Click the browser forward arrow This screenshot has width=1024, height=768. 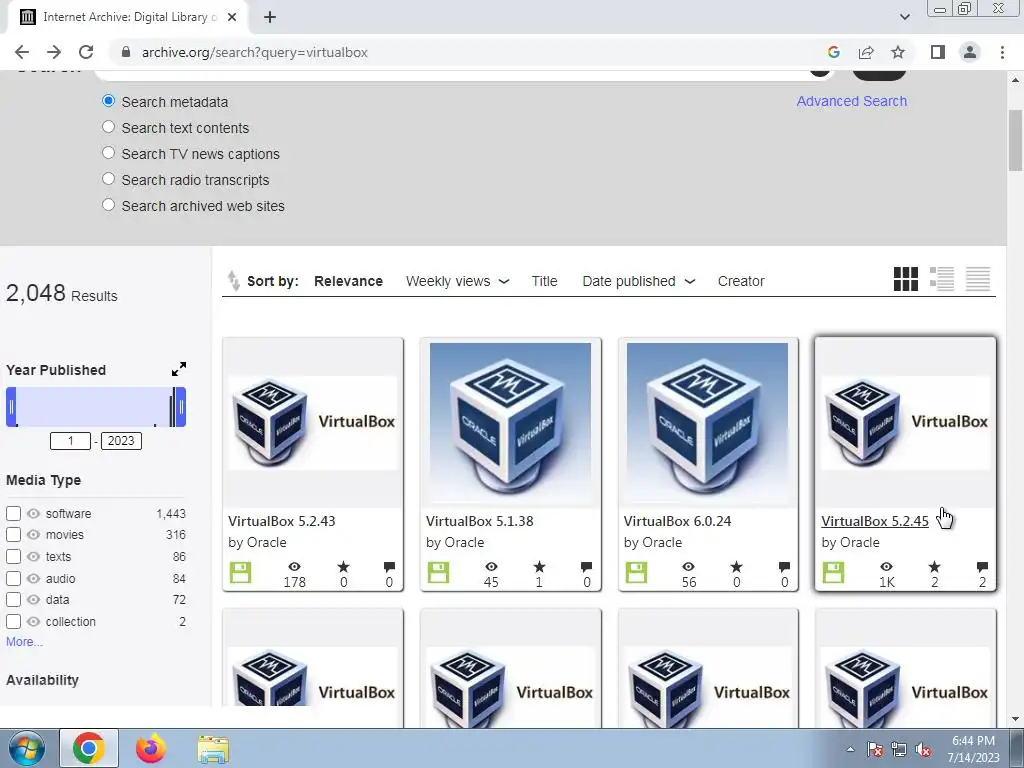point(54,52)
